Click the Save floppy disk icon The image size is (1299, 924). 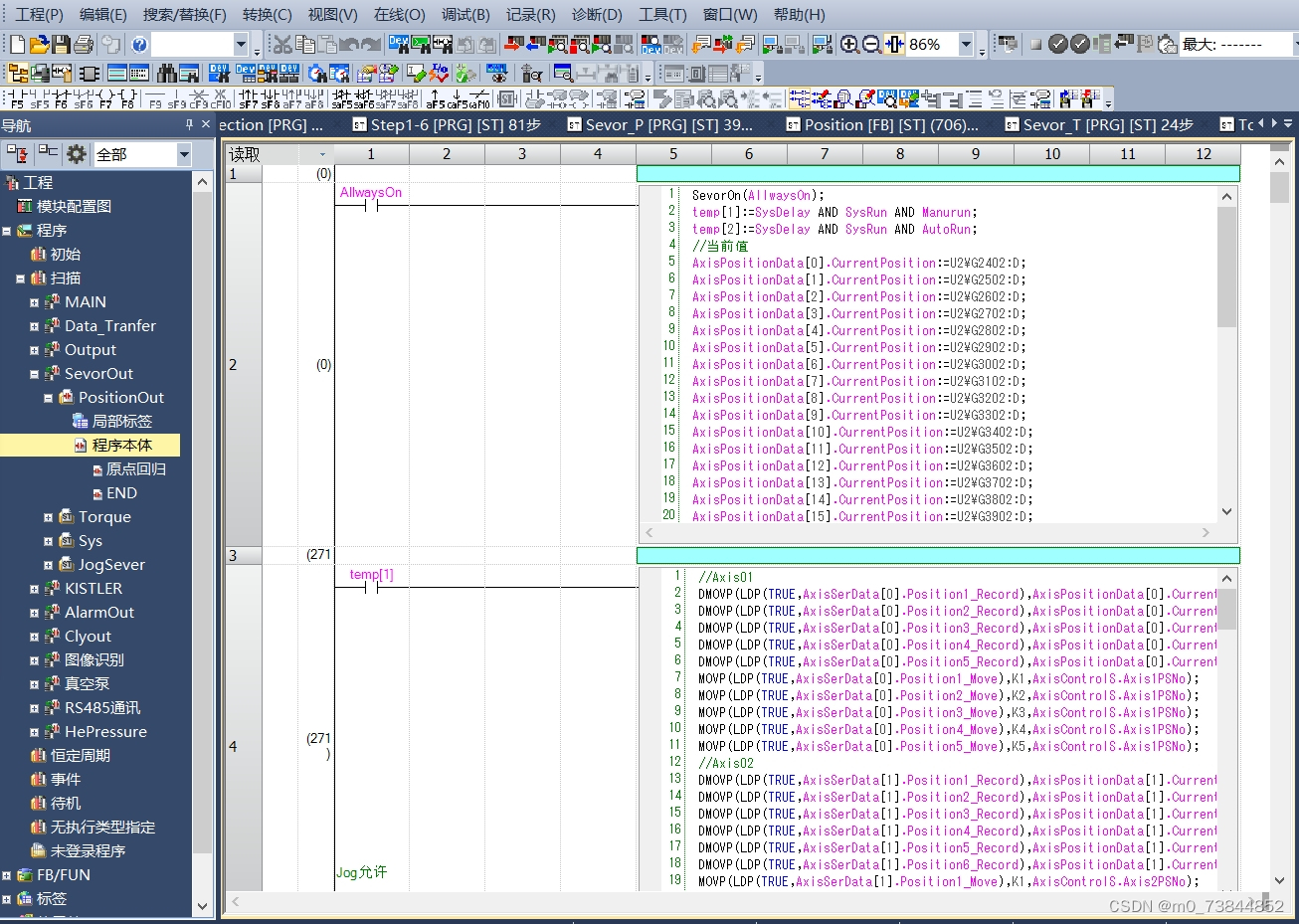(x=61, y=44)
